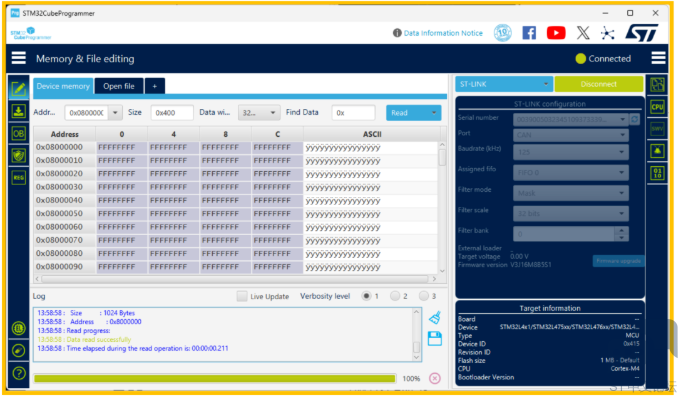
Task: Open the right hamburger menu
Action: (x=658, y=58)
